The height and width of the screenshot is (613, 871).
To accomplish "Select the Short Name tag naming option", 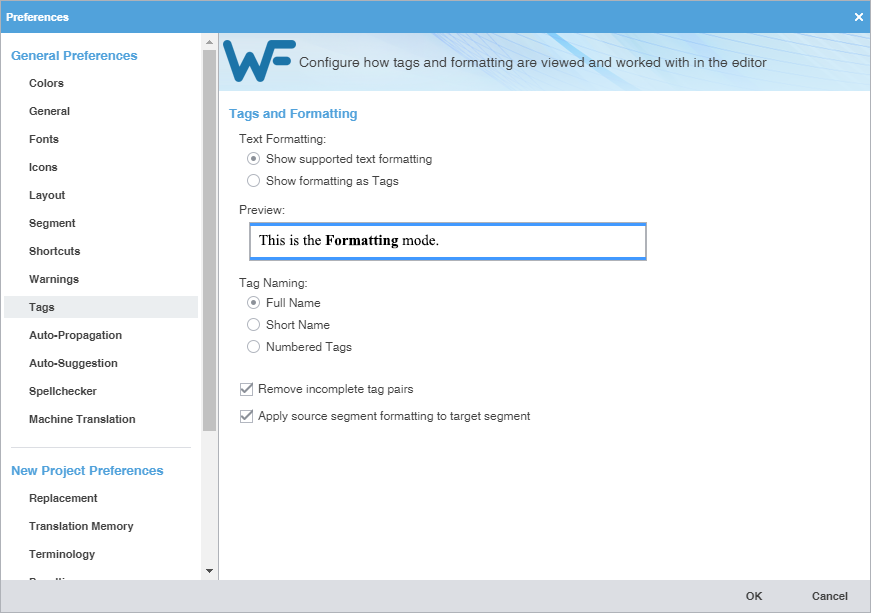I will tap(253, 325).
